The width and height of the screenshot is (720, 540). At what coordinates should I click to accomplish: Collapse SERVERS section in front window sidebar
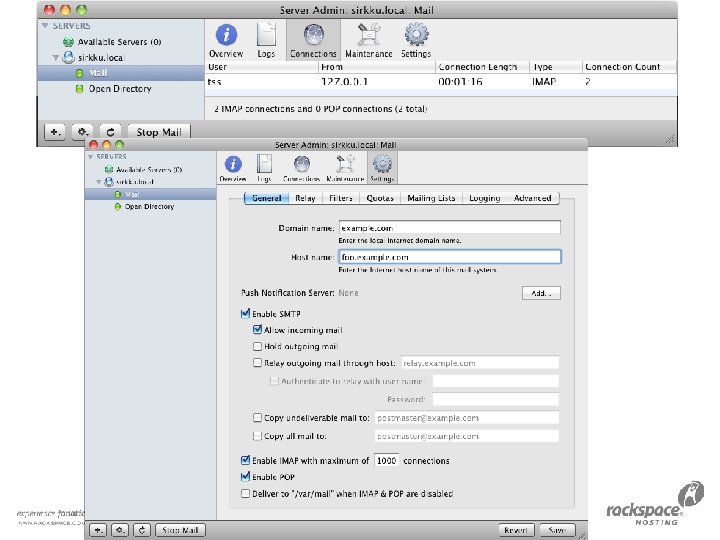[x=90, y=157]
